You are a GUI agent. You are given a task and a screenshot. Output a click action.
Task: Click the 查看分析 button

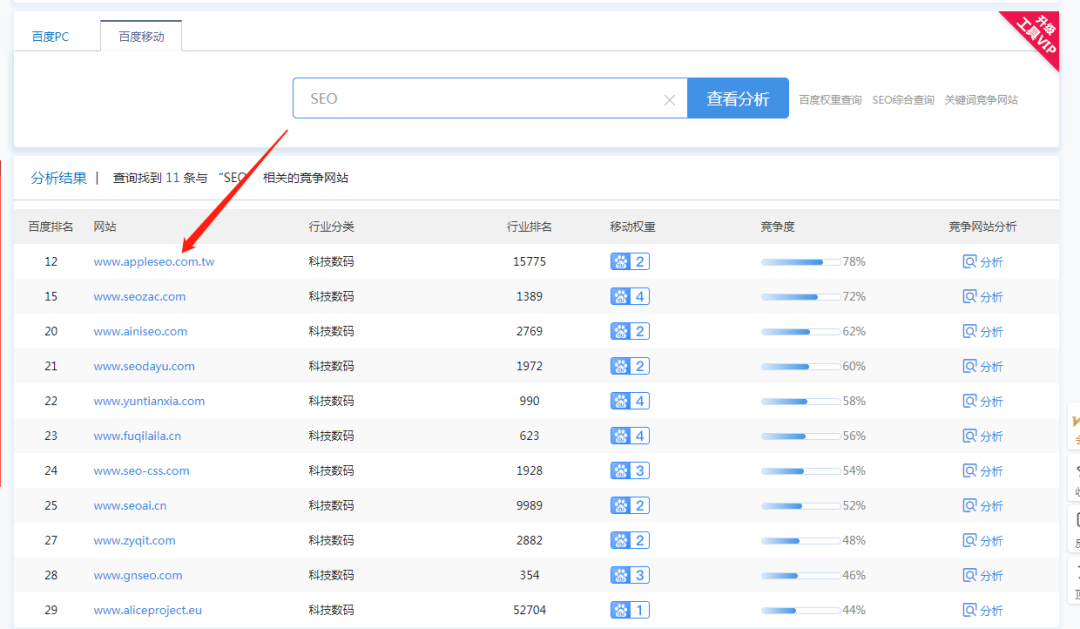(738, 99)
